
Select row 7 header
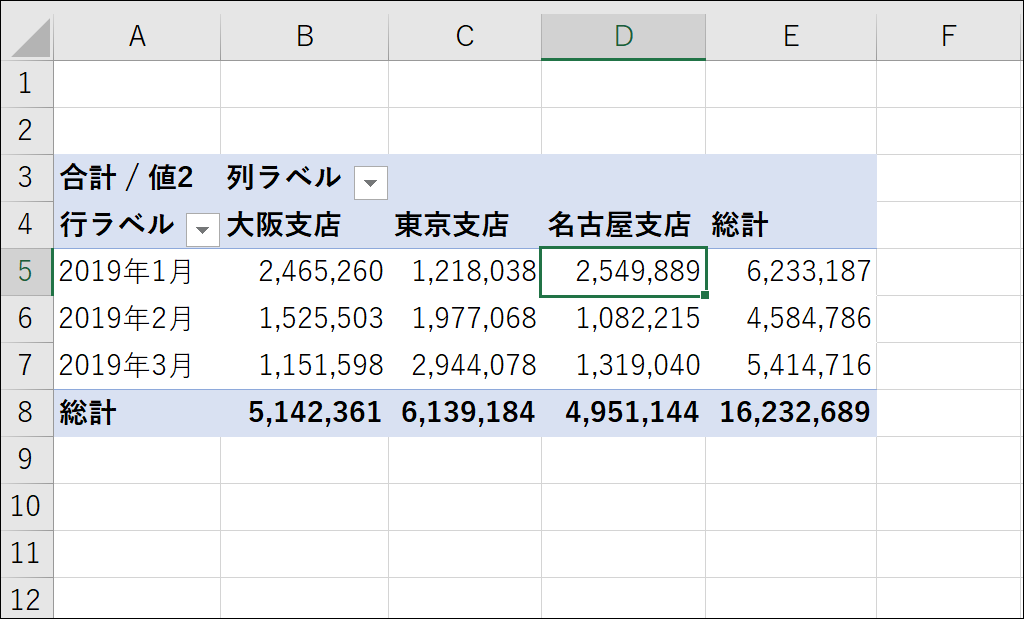tap(26, 366)
